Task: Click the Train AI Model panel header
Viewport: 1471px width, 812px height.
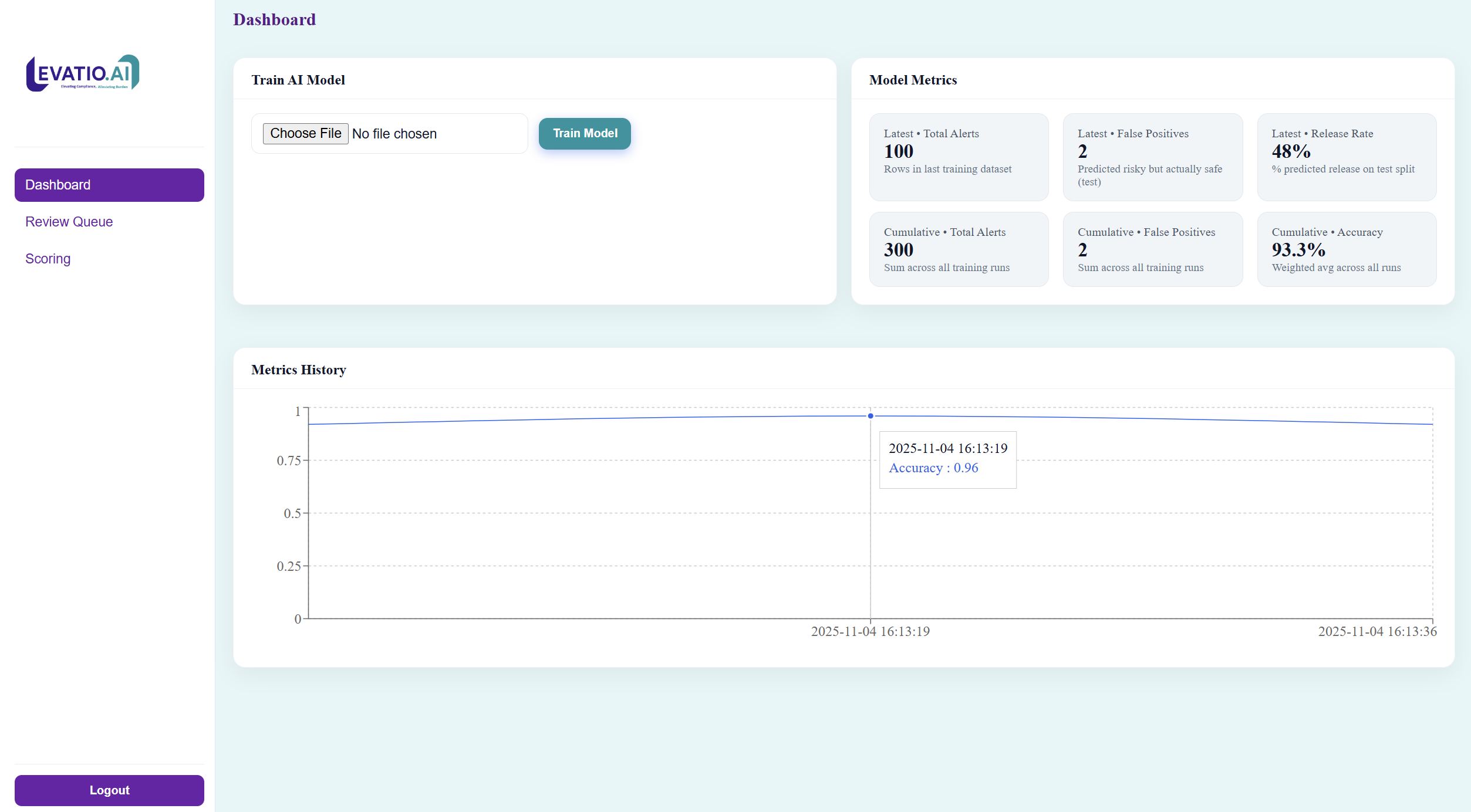Action: 298,80
